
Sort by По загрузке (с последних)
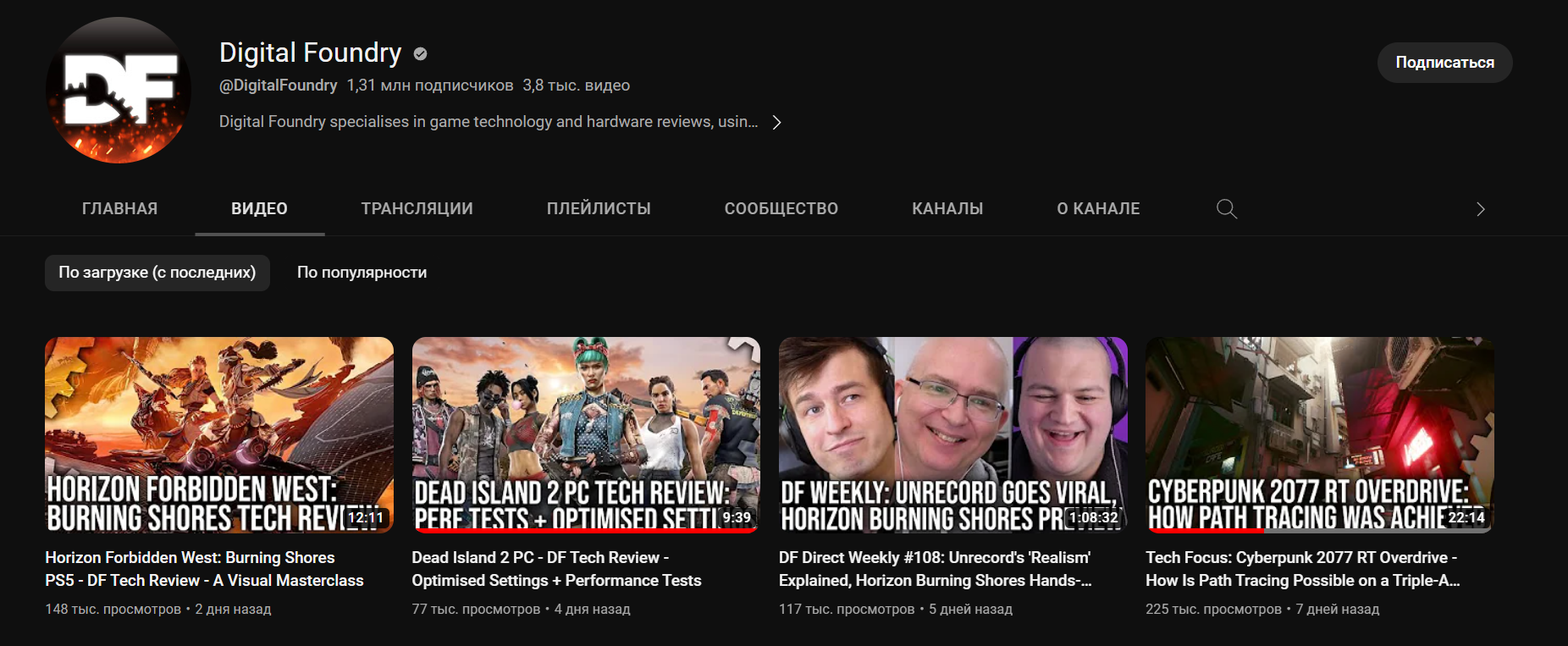tap(157, 273)
